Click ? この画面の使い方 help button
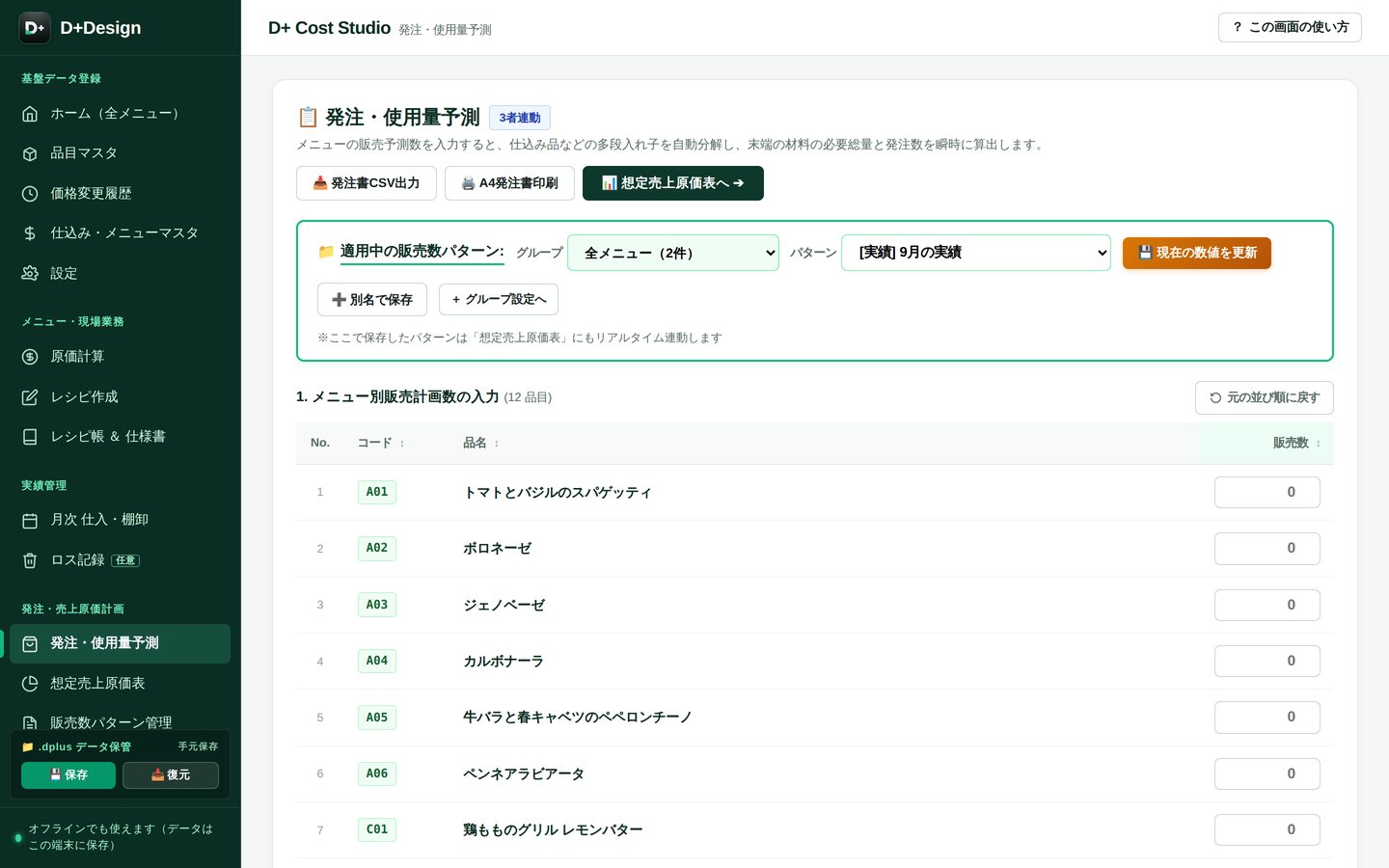Viewport: 1389px width, 868px height. [1291, 28]
